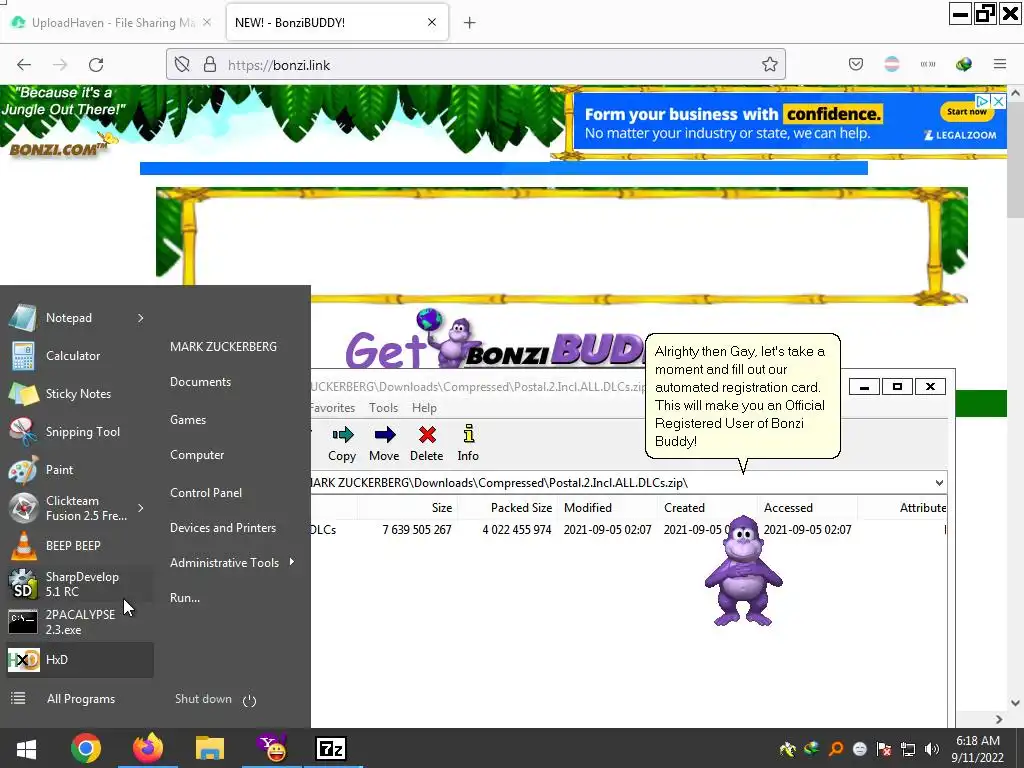The width and height of the screenshot is (1024, 768).
Task: Click the Windows Start button
Action: point(26,748)
